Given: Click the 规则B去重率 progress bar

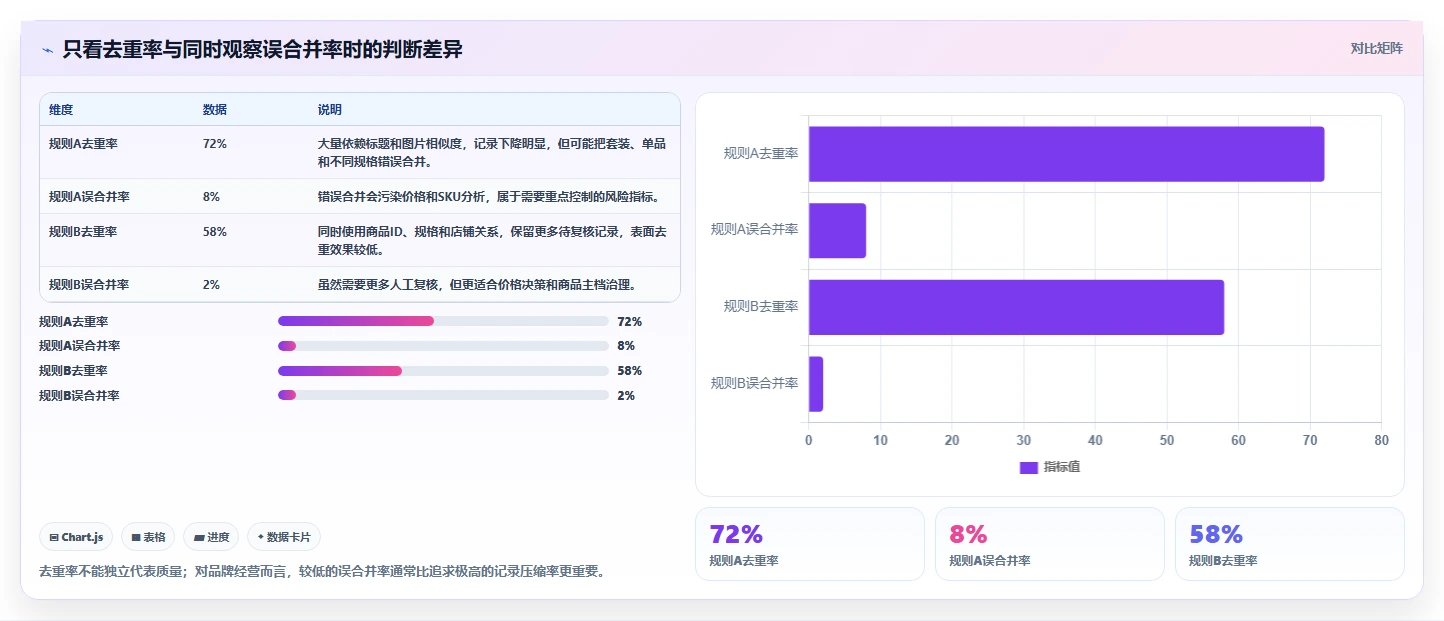Looking at the screenshot, I should pos(443,370).
